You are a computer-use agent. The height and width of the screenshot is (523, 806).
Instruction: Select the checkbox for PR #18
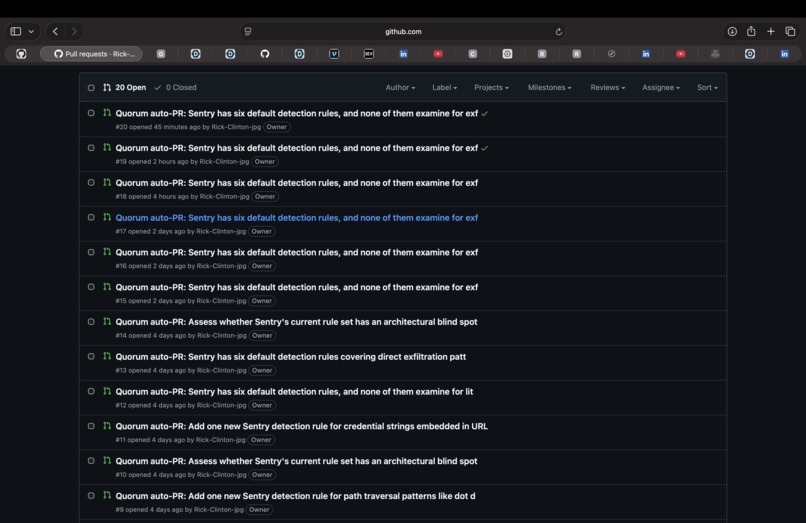pos(91,183)
